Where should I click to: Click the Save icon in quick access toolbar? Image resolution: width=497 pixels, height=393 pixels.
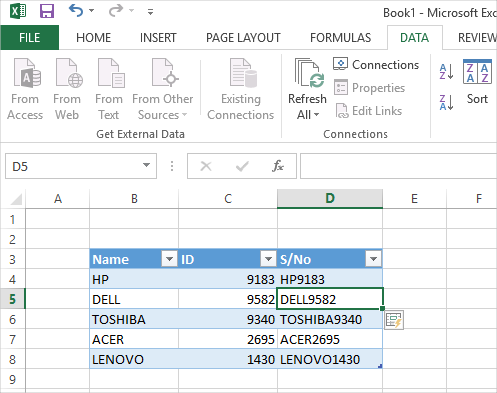pyautogui.click(x=47, y=11)
